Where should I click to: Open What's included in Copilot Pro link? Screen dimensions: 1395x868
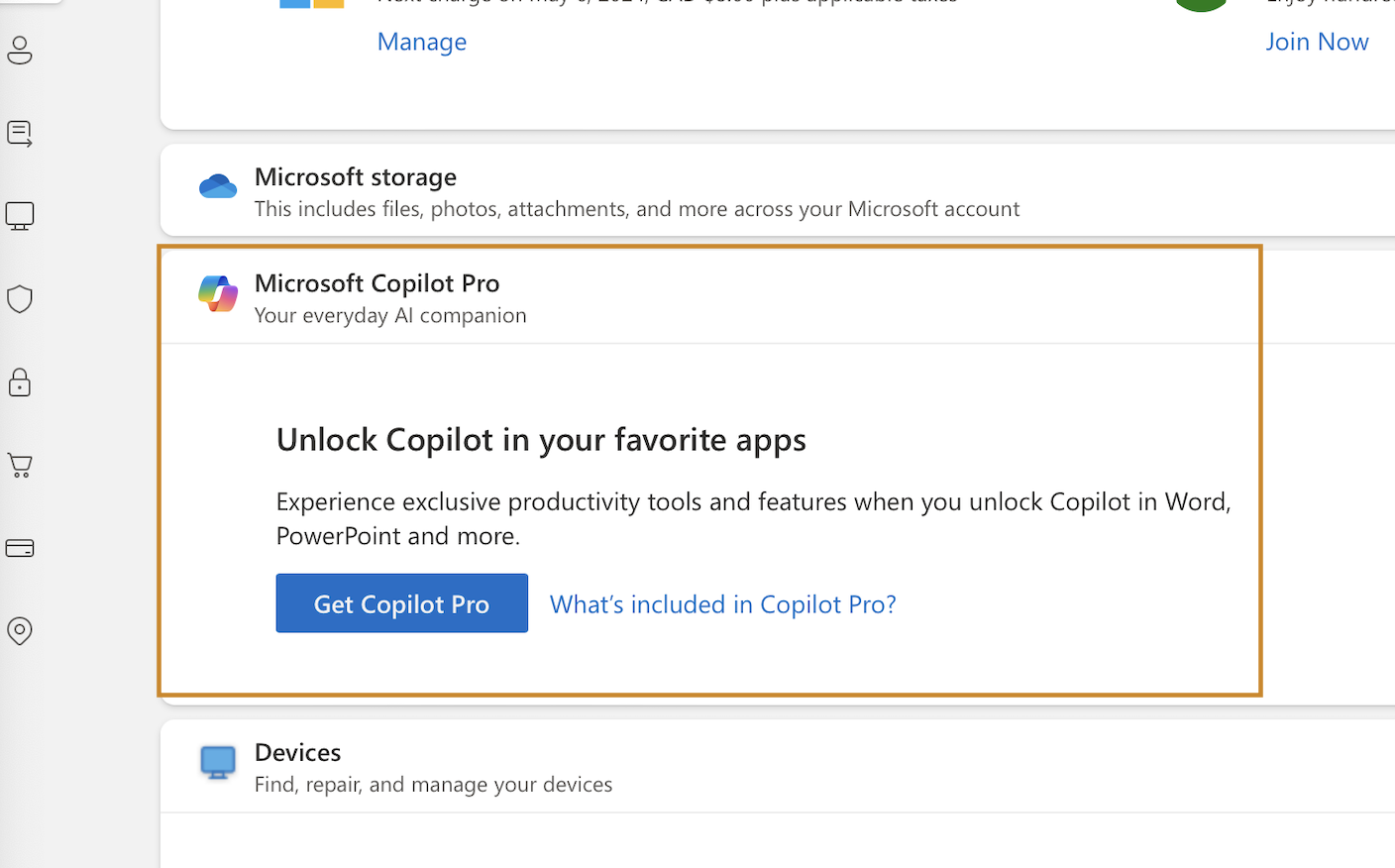coord(723,604)
